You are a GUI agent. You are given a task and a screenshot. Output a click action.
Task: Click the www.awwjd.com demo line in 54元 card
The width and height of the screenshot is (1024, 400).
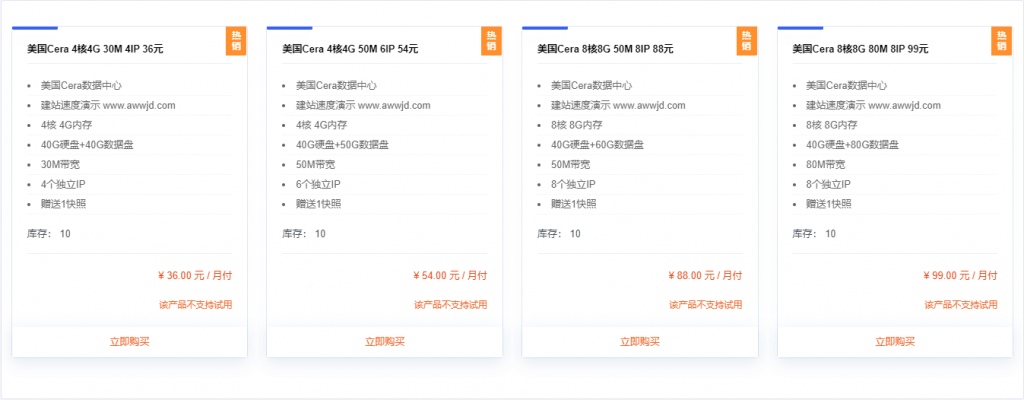coord(363,105)
